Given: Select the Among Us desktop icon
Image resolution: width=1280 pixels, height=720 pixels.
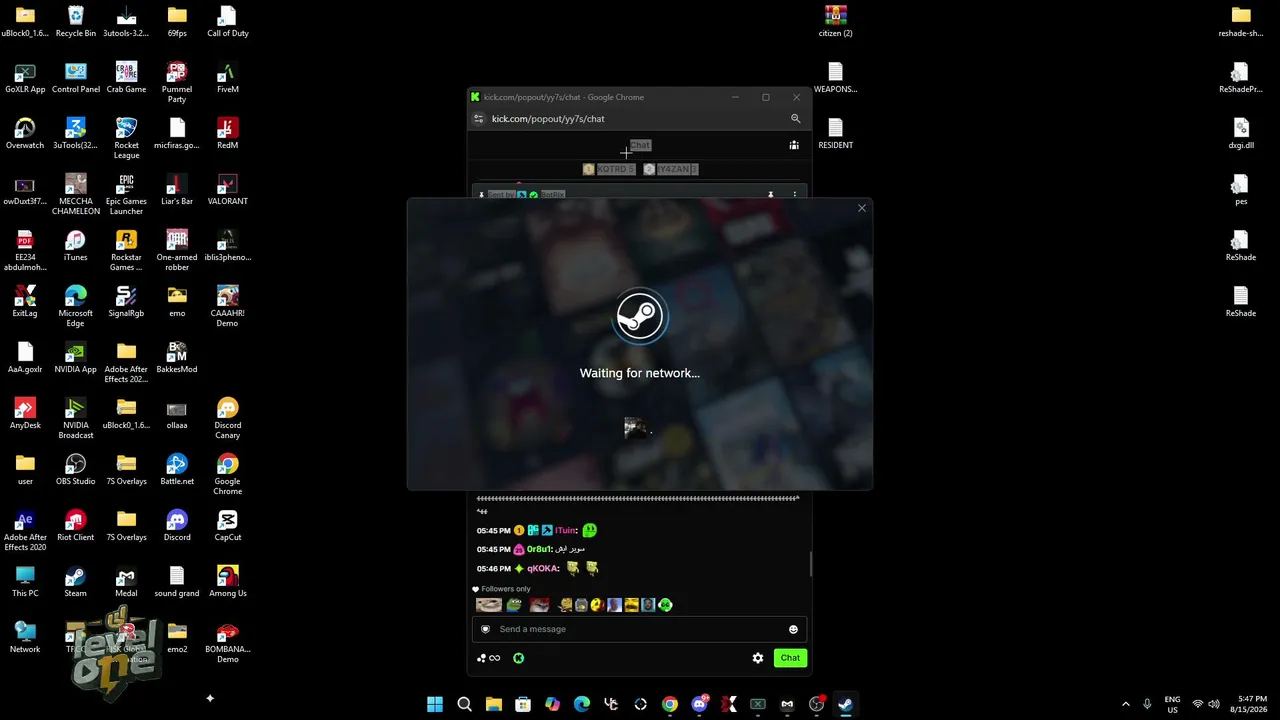Looking at the screenshot, I should 227,581.
